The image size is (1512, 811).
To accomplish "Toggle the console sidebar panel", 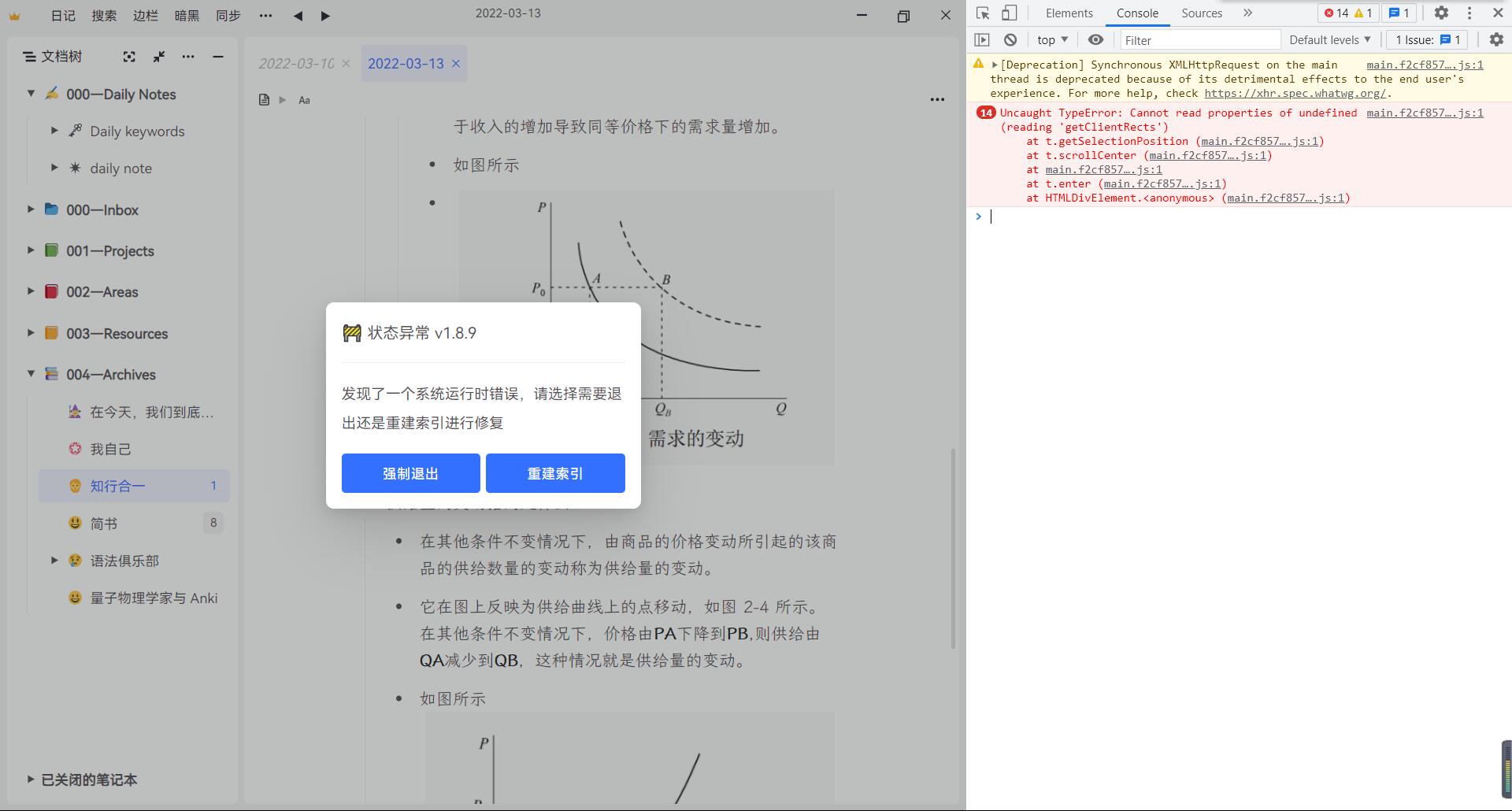I will click(982, 39).
